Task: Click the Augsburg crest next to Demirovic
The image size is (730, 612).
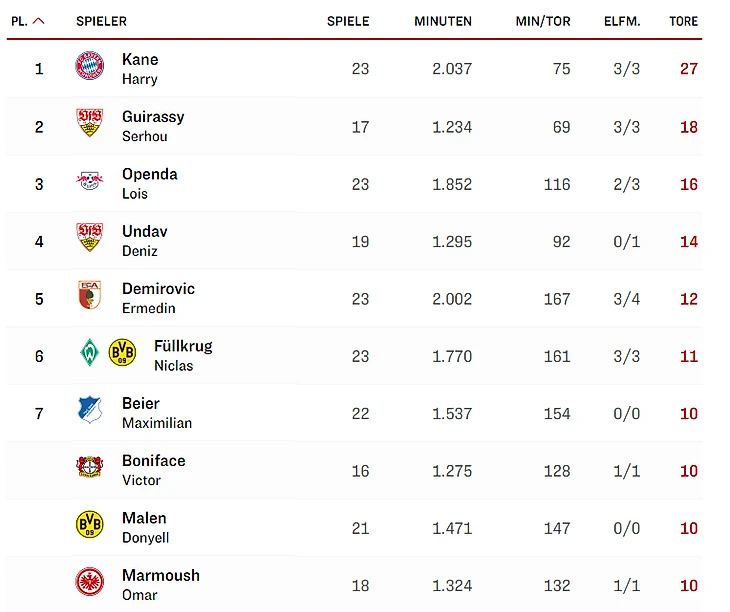Action: tap(89, 296)
